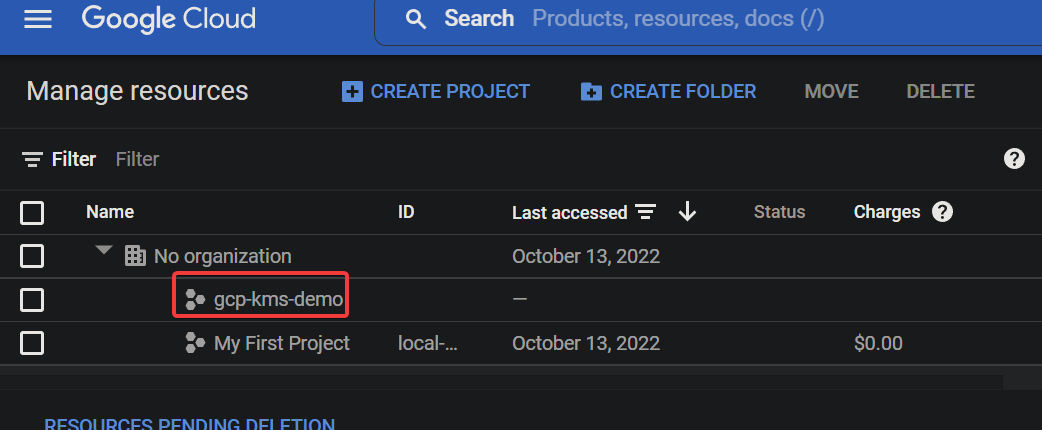Open My First Project
Viewport: 1042px width, 430px height.
click(282, 343)
